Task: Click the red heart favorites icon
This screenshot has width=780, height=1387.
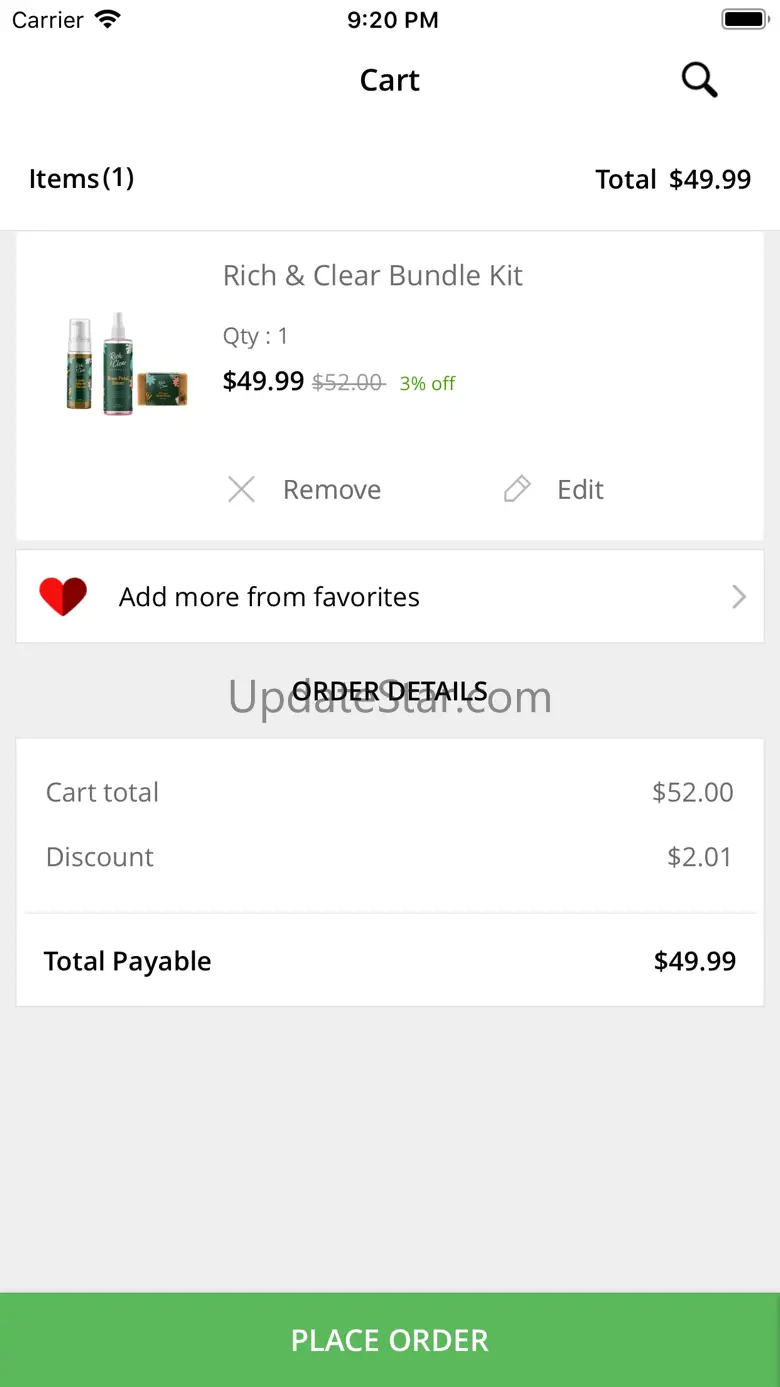Action: point(63,597)
